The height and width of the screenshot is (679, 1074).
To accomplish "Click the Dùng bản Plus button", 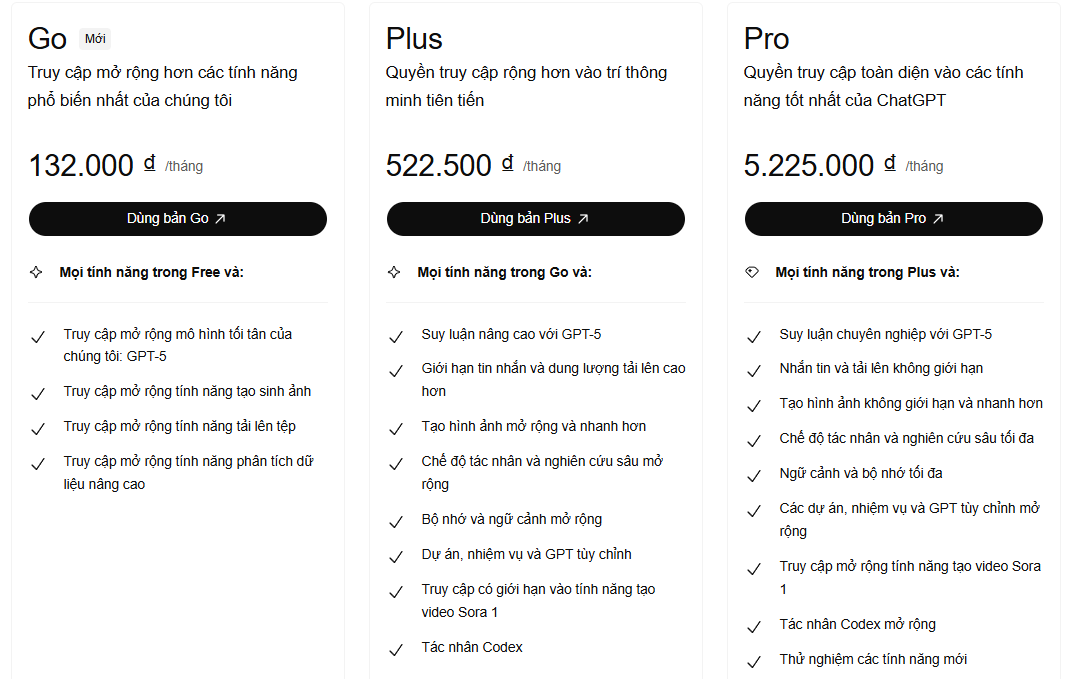I will [x=535, y=219].
